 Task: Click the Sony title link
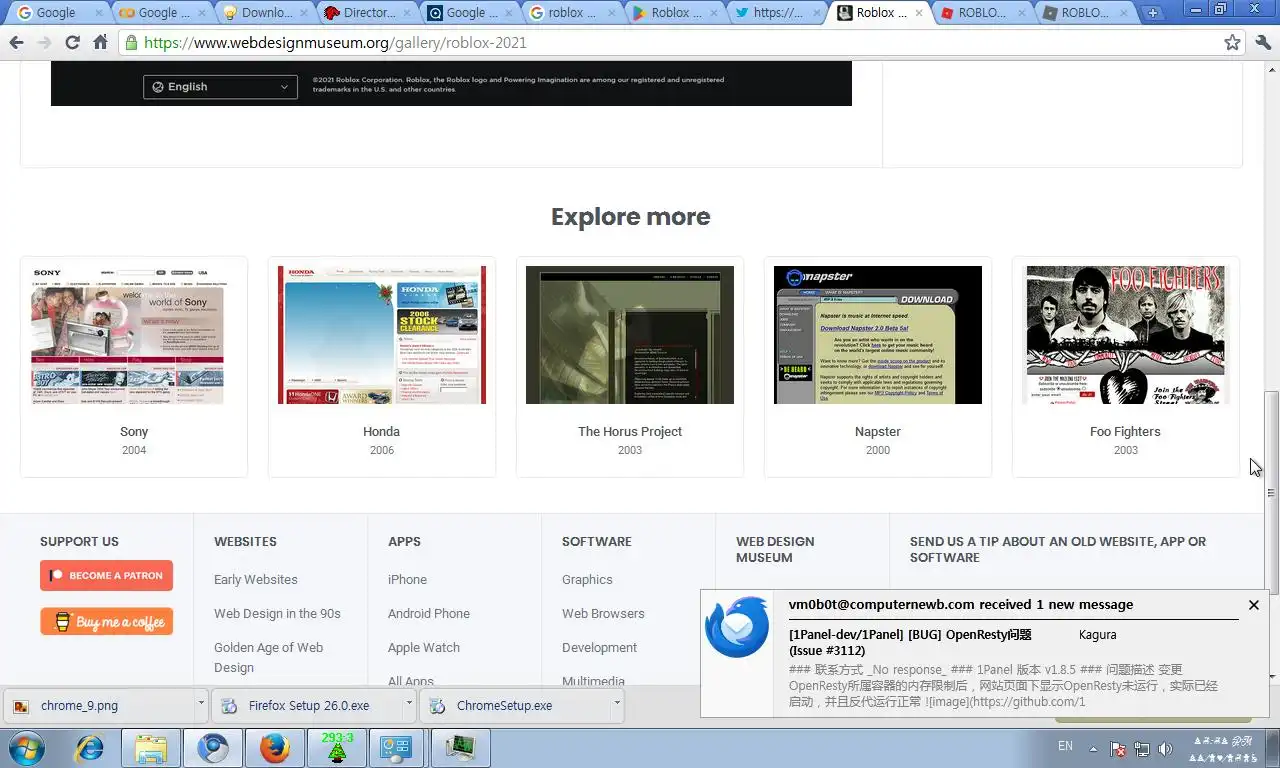tap(134, 432)
